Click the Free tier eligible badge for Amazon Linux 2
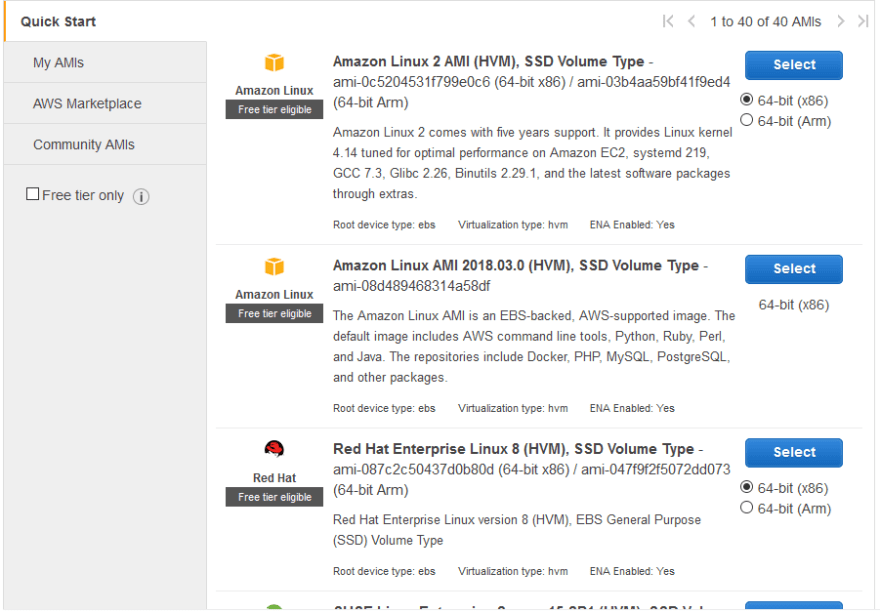The height and width of the screenshot is (613, 880). pos(274,109)
